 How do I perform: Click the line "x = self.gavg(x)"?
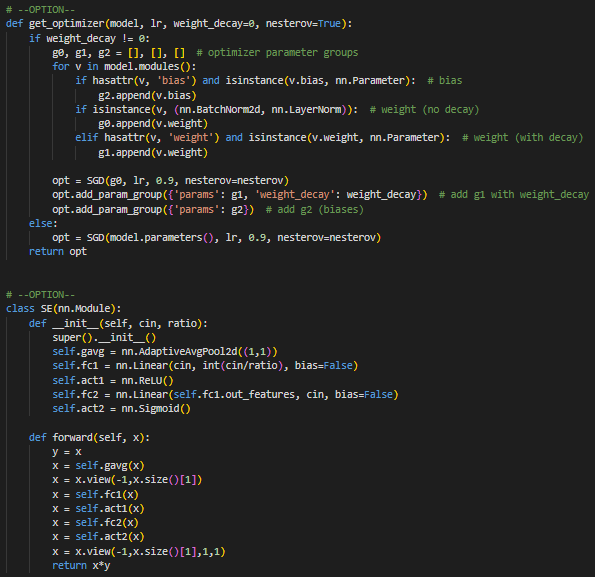tap(98, 466)
